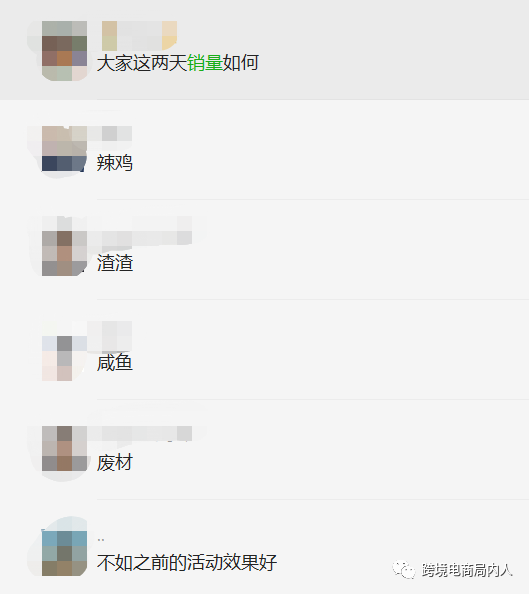Screen dimensions: 529x594
Task: Click avatar beside 大家这两天销量如何 message
Action: point(64,51)
